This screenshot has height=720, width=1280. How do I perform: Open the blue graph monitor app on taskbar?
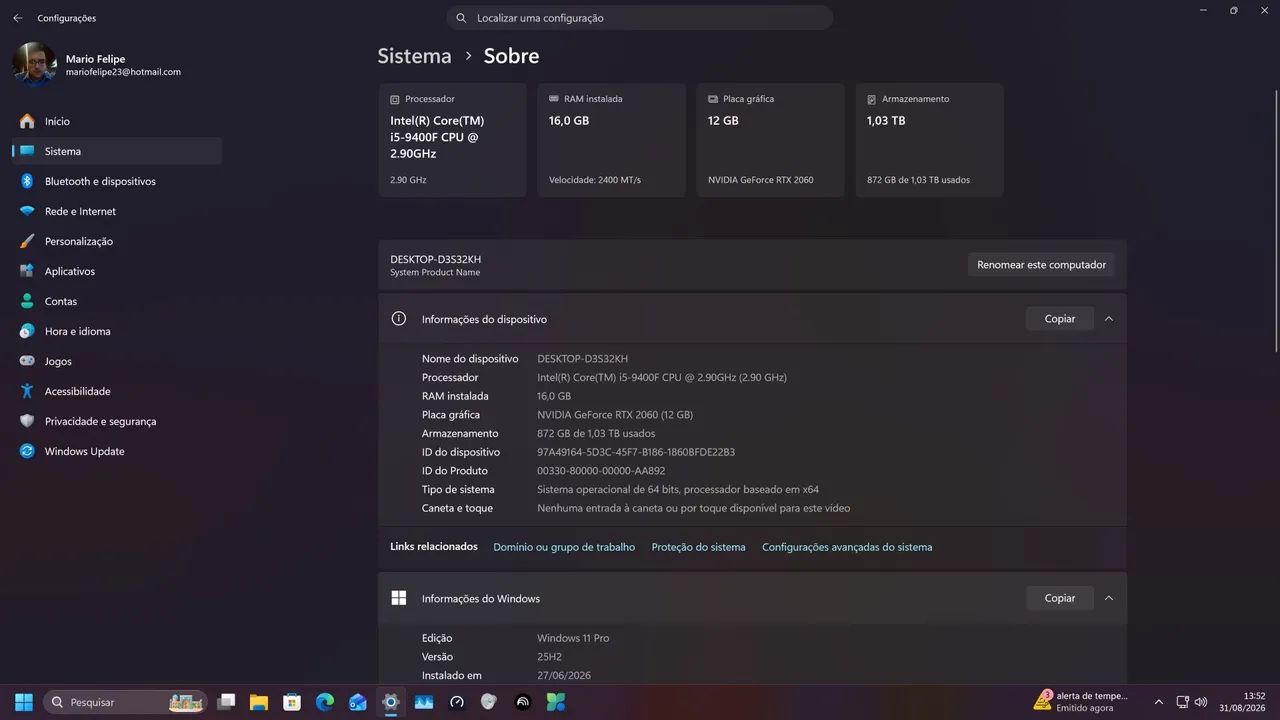click(x=424, y=702)
